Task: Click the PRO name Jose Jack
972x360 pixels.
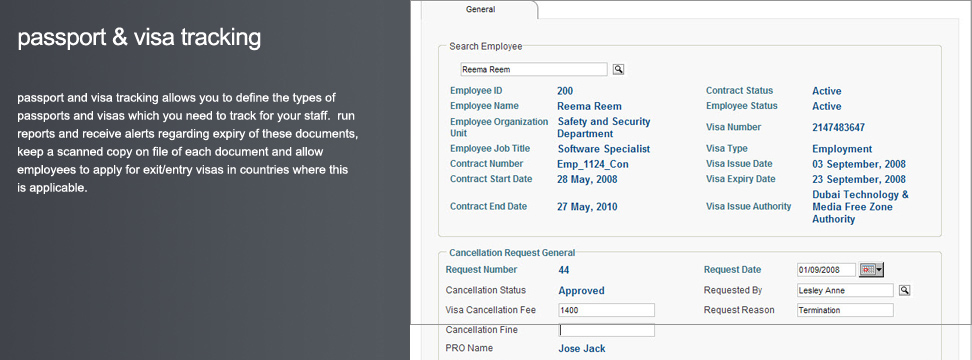Action: tap(581, 348)
